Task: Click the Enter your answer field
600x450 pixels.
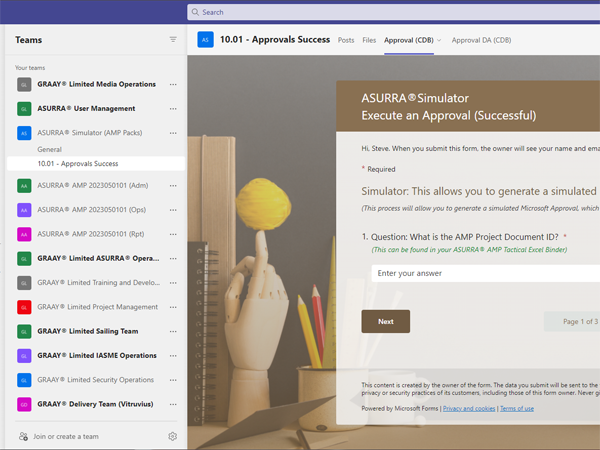Action: click(x=486, y=273)
